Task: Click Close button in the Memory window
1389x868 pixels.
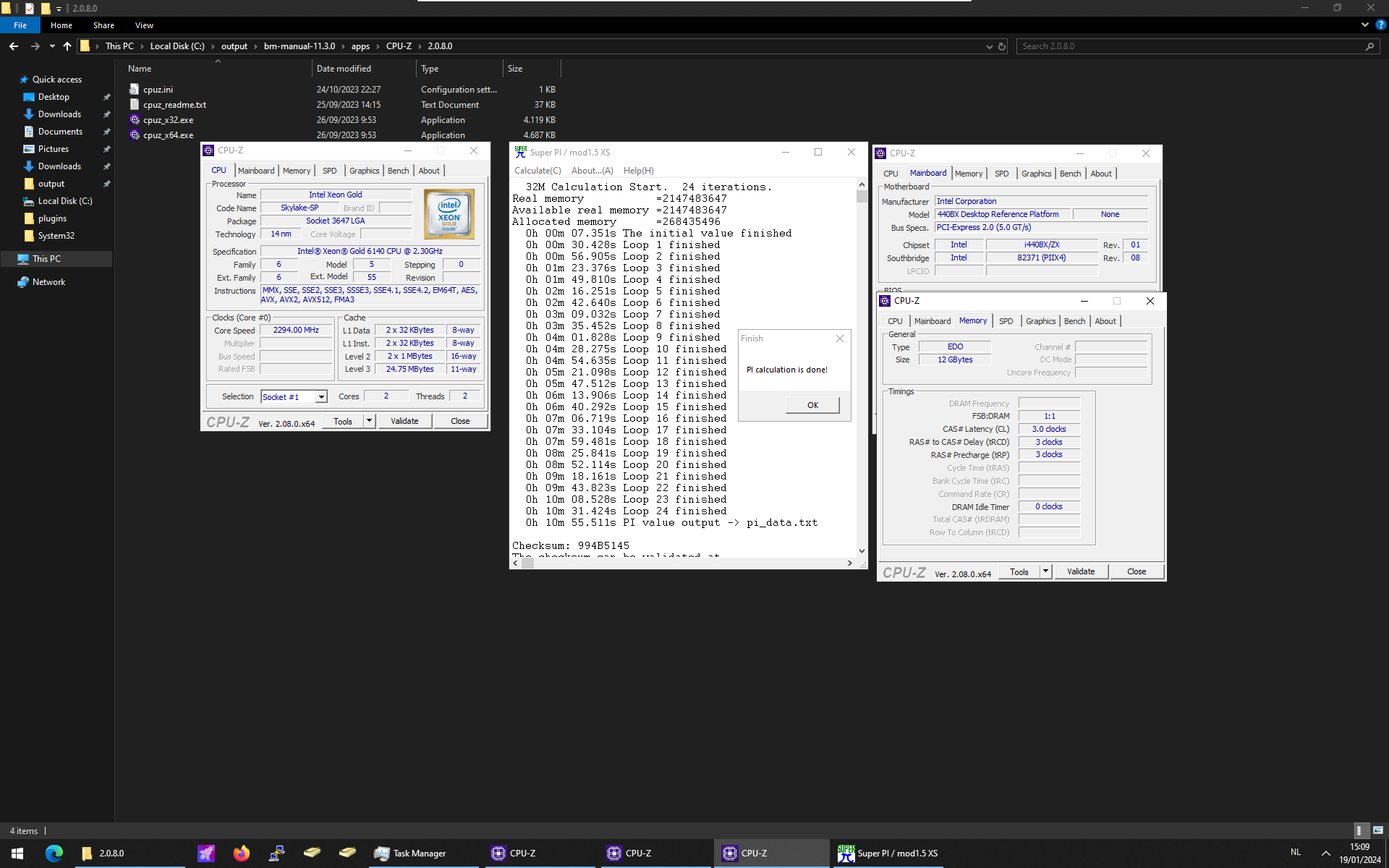Action: click(x=1137, y=571)
